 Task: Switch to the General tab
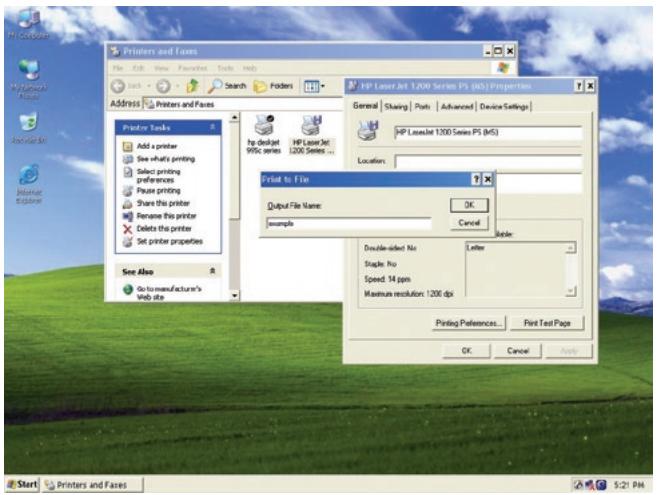point(365,106)
